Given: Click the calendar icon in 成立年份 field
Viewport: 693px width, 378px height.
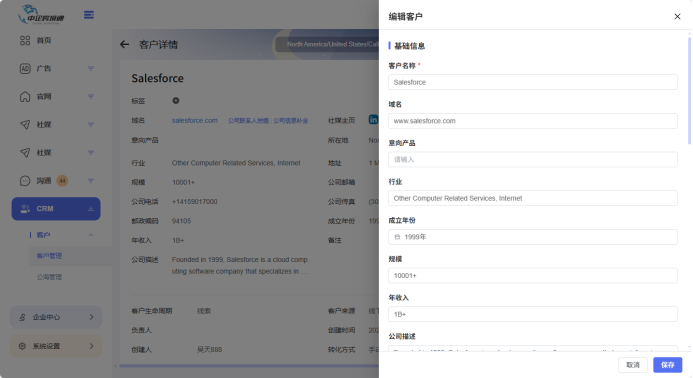Looking at the screenshot, I should coord(397,237).
